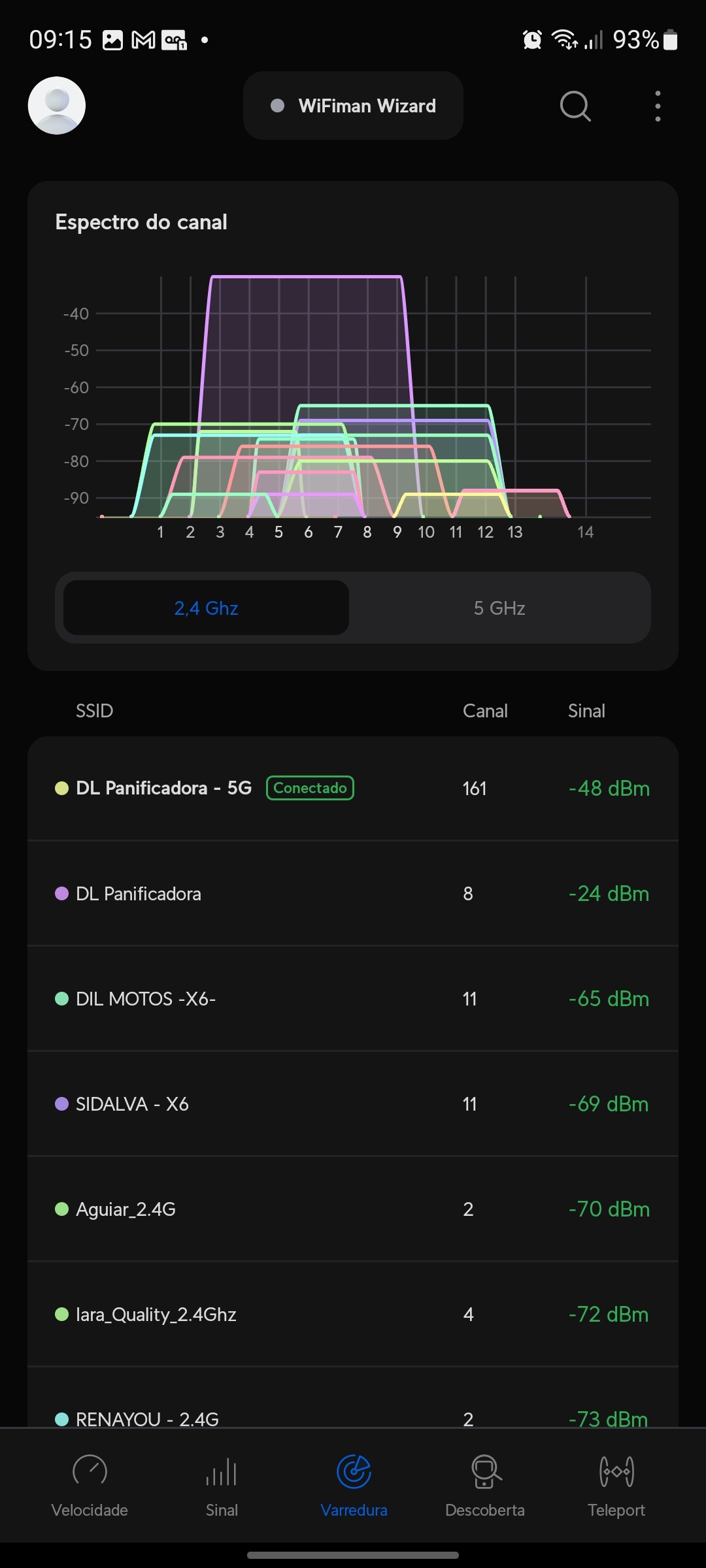This screenshot has width=706, height=1568.
Task: Open the three-dot overflow menu
Action: click(x=658, y=106)
